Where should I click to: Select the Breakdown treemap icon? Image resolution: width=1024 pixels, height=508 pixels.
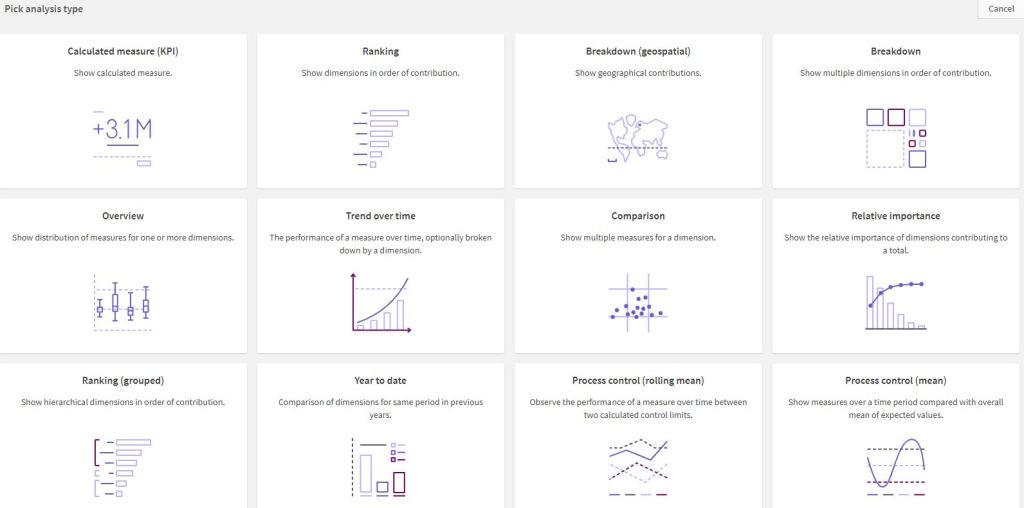click(895, 137)
